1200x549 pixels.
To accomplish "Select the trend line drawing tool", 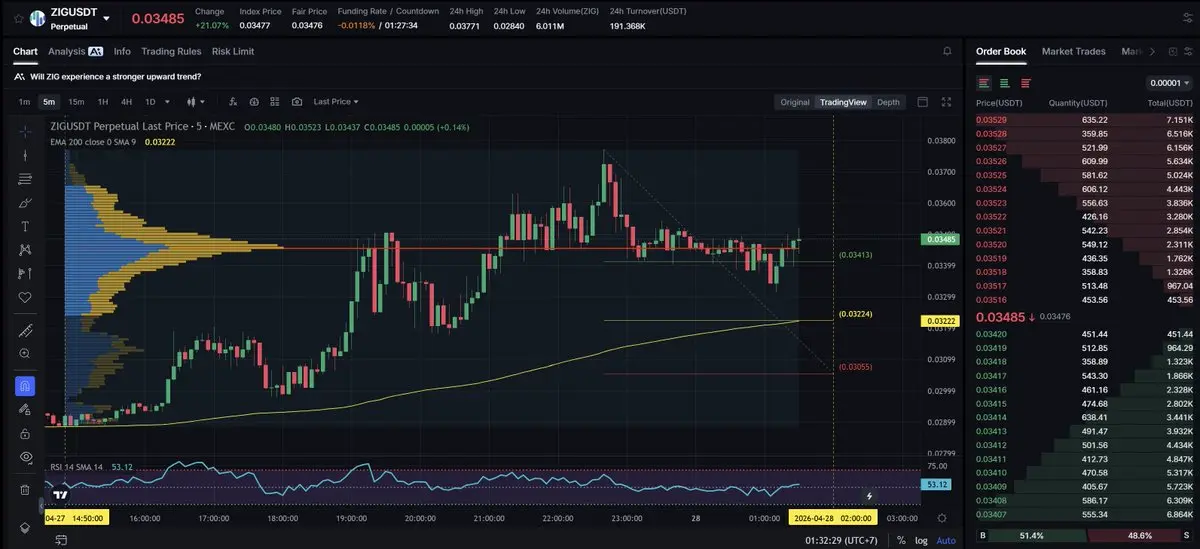I will click(25, 155).
